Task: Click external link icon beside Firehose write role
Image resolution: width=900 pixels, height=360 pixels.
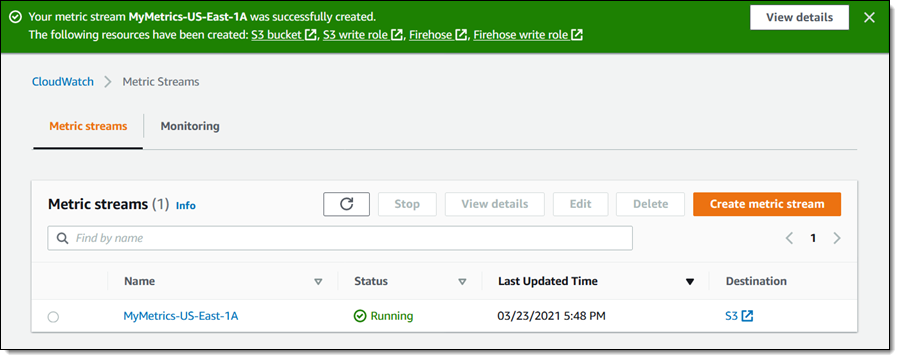Action: click(x=577, y=35)
